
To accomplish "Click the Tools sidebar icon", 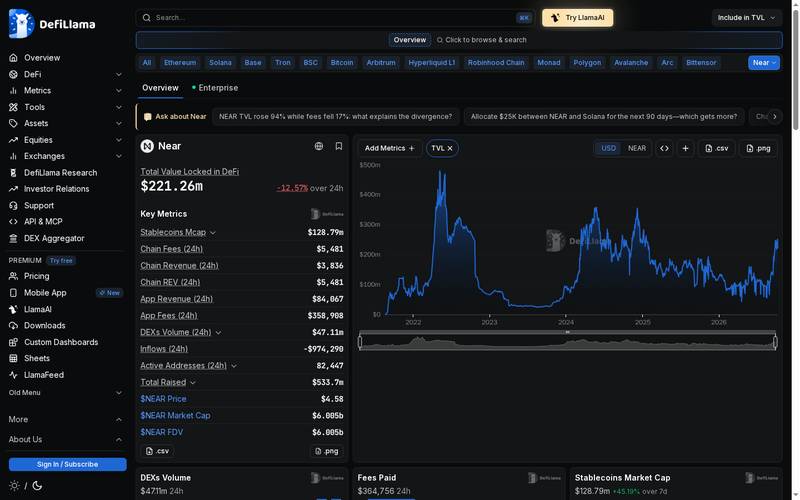I will pyautogui.click(x=13, y=107).
